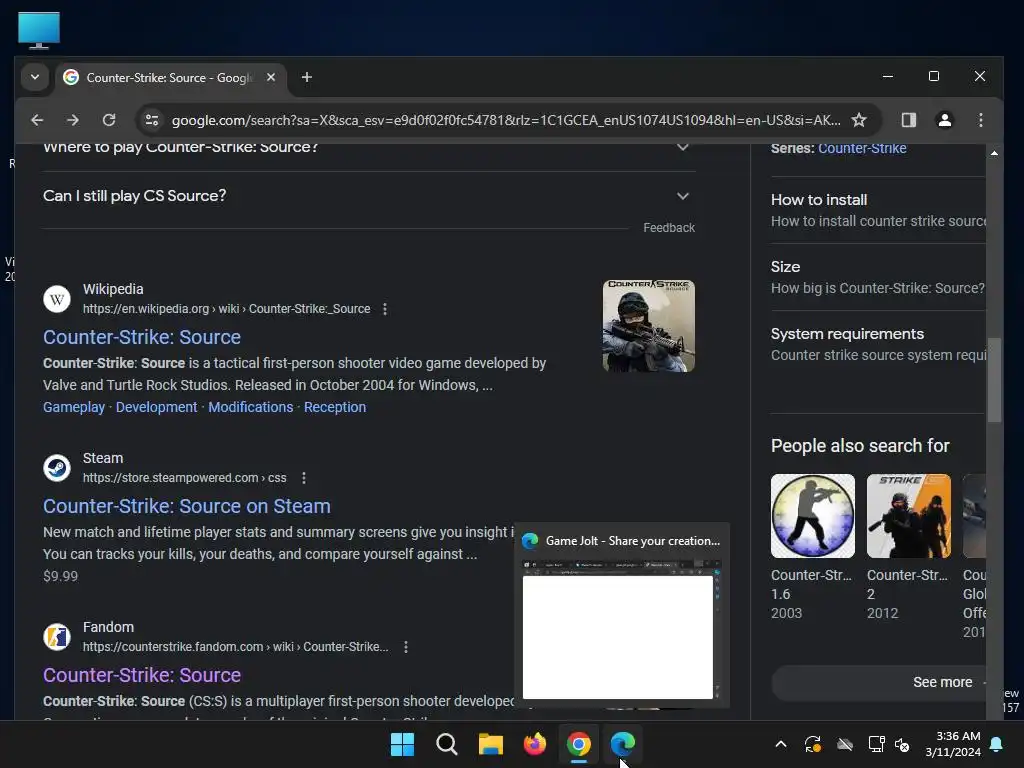Switch to Microsoft Edge on the taskbar

(x=622, y=744)
